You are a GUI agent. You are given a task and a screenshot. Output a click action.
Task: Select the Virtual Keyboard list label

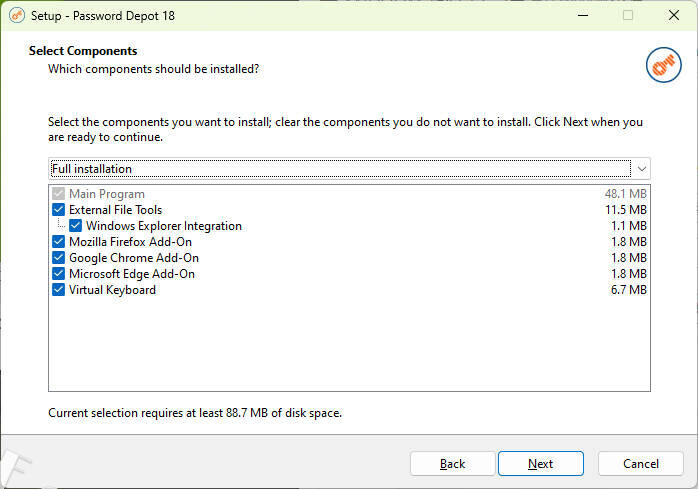(x=112, y=290)
